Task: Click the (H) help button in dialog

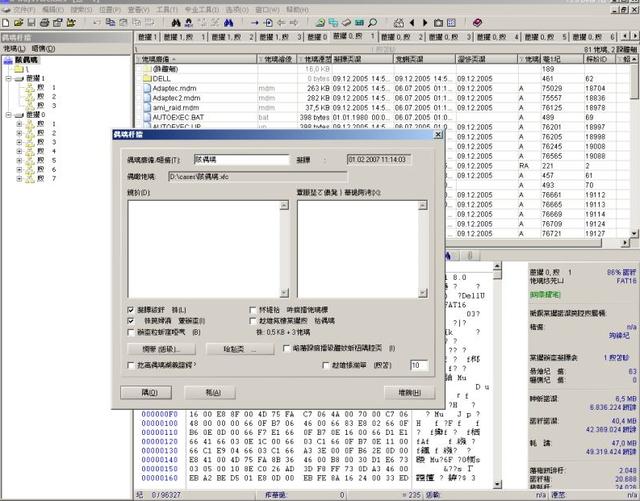Action: [x=409, y=393]
